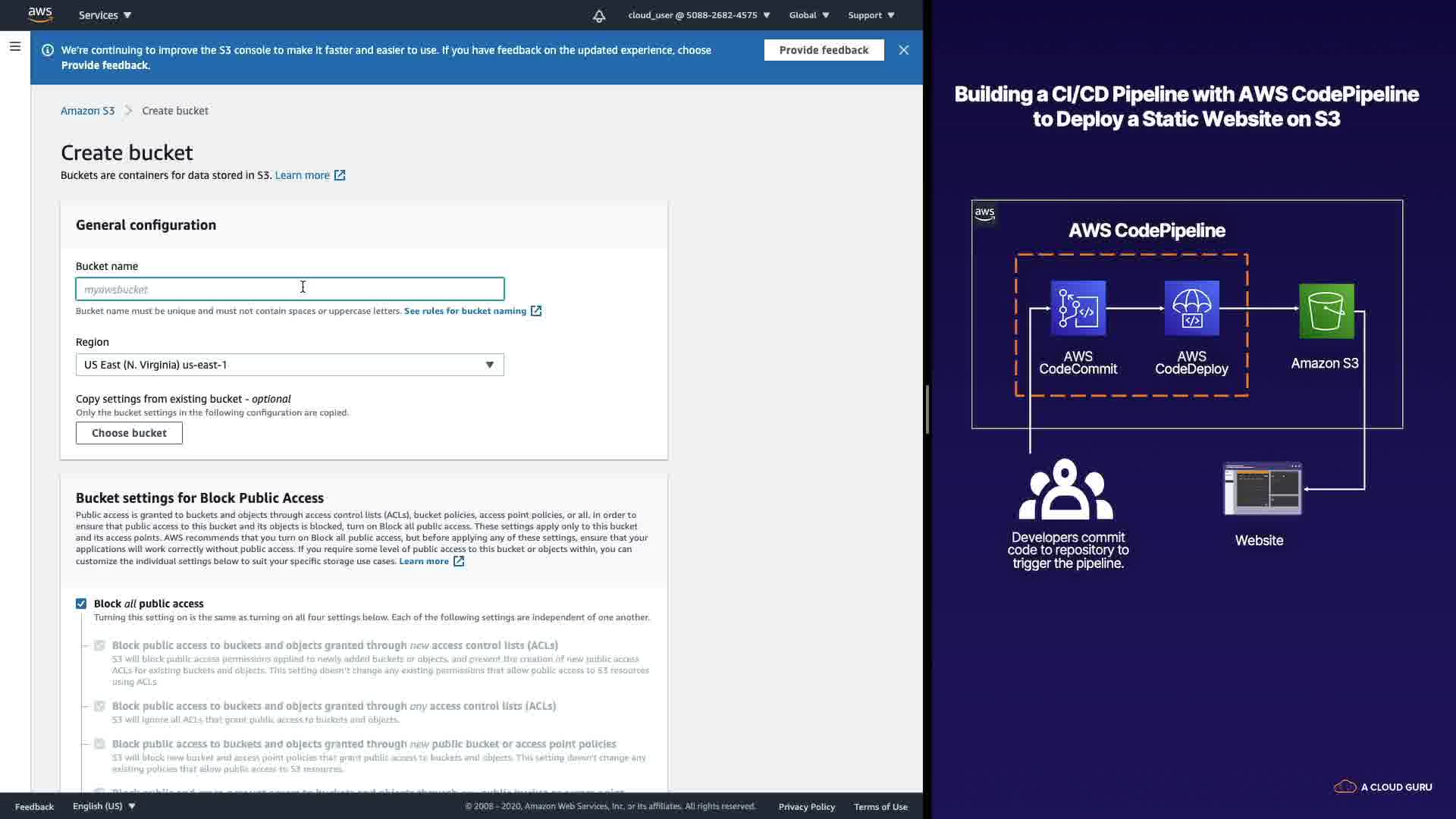The width and height of the screenshot is (1456, 819).
Task: Click the Website thumbnail in diagram
Action: (x=1262, y=489)
